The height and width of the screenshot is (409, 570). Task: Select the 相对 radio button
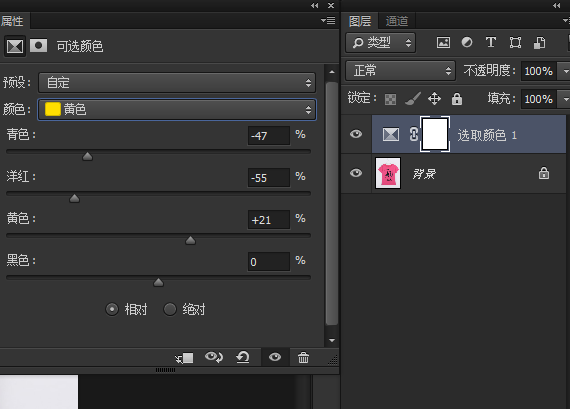point(112,309)
